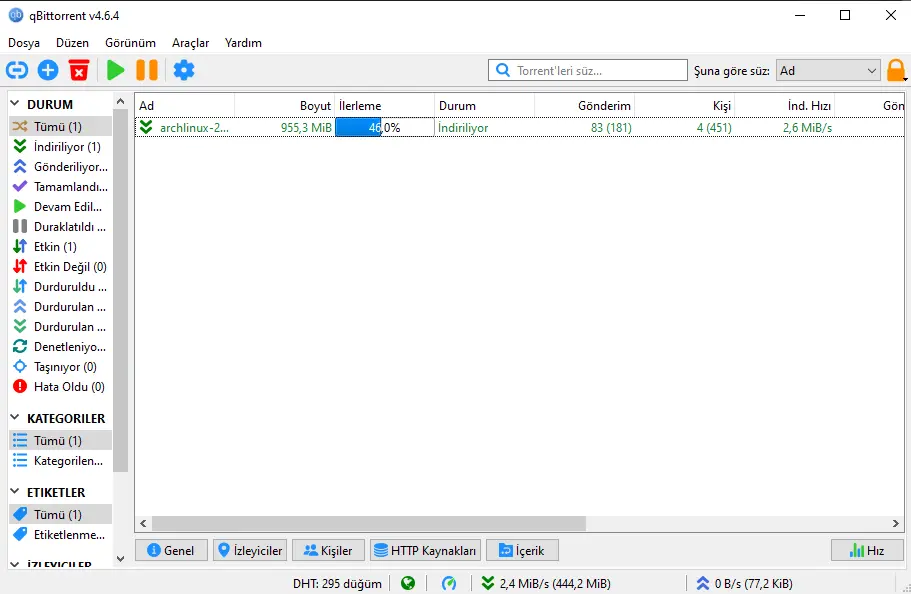
Task: Click the sidebar scroll up arrow
Action: point(120,102)
